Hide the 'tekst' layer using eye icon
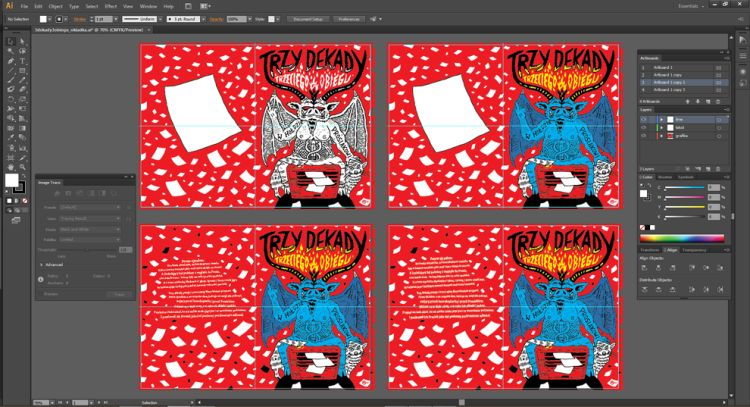This screenshot has width=750, height=407. pyautogui.click(x=643, y=127)
